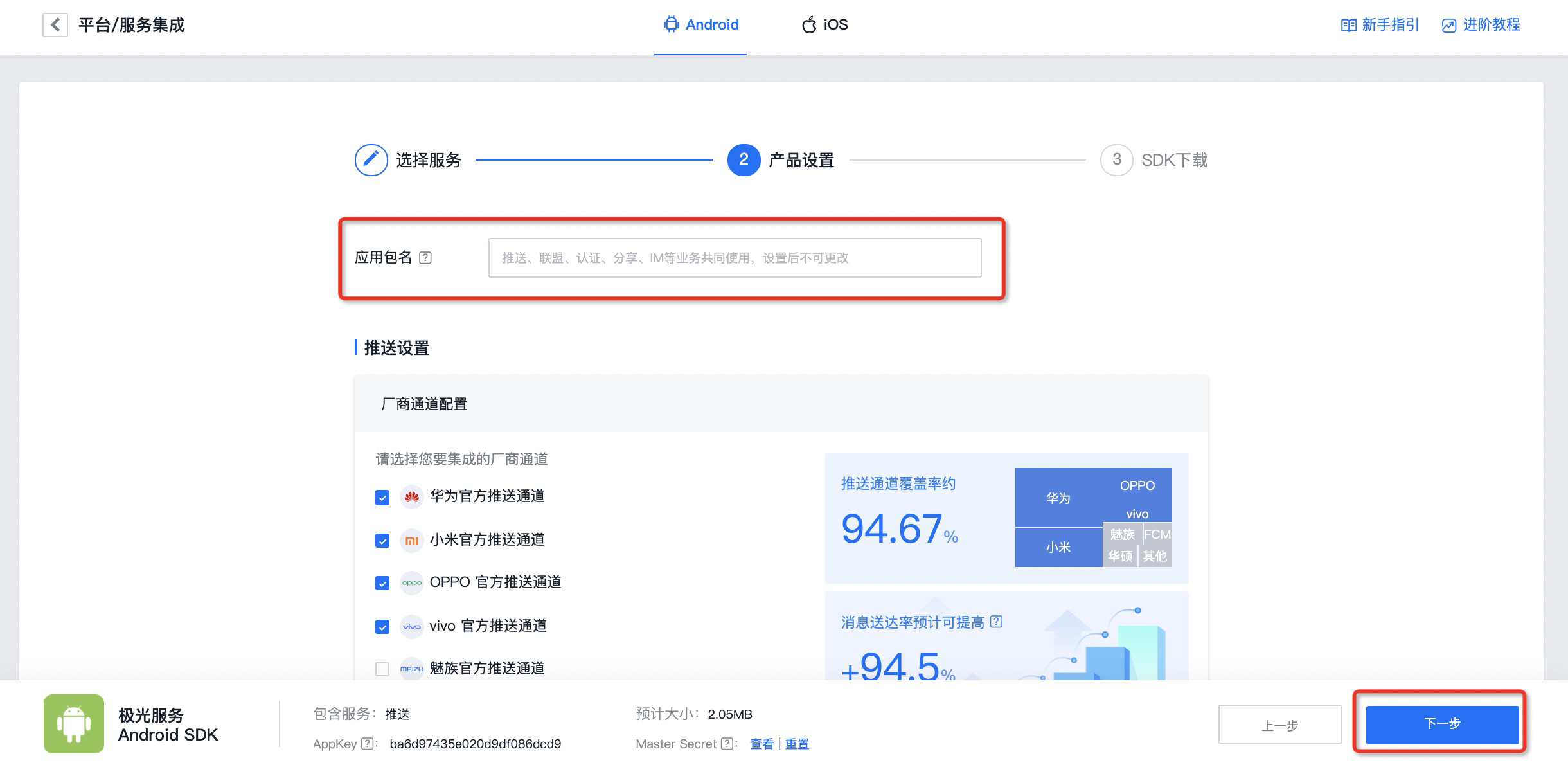Click the 请选择您要集成的厂商通道 hint text

461,459
